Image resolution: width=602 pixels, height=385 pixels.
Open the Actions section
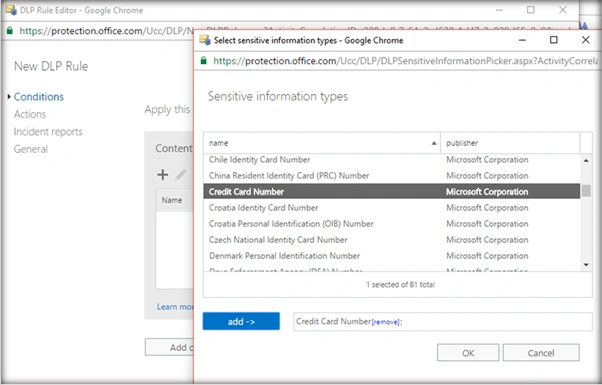(30, 114)
